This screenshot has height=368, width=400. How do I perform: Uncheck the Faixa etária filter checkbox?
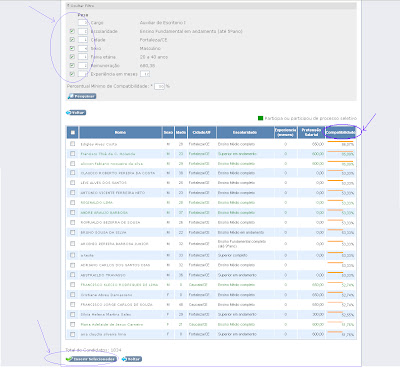coord(72,57)
